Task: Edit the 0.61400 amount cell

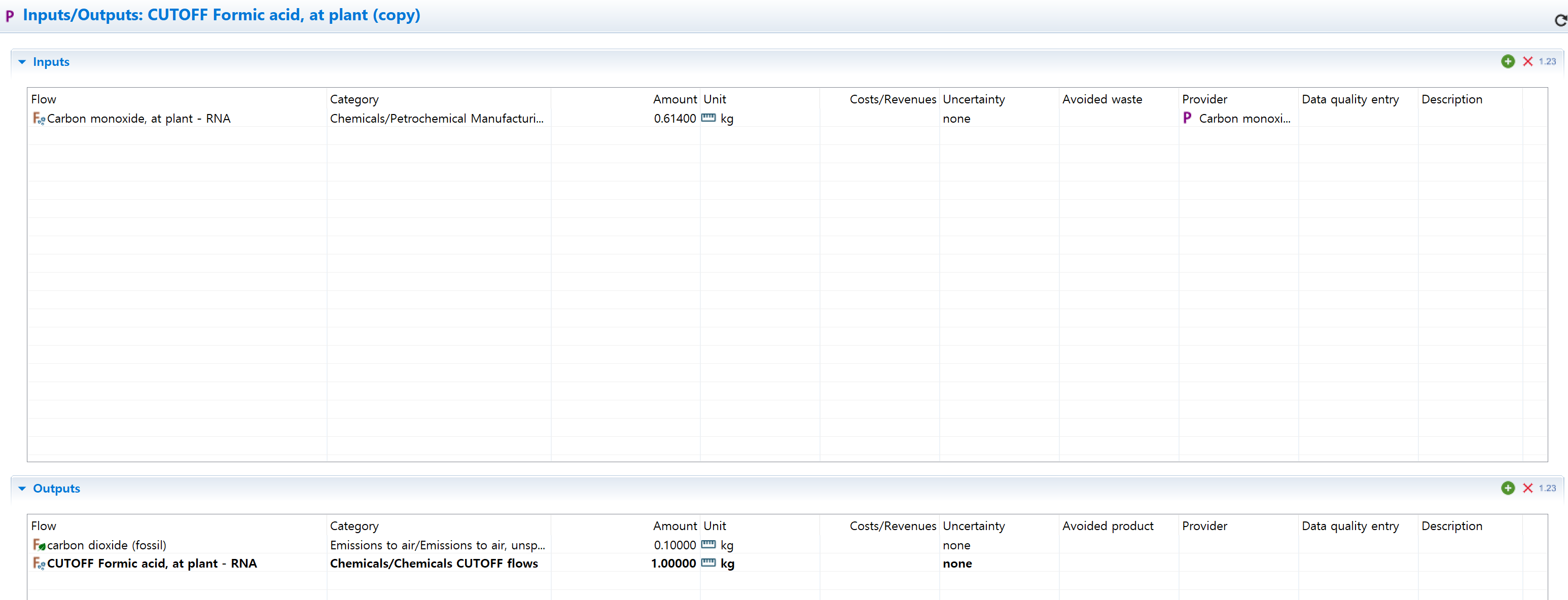Action: (674, 119)
